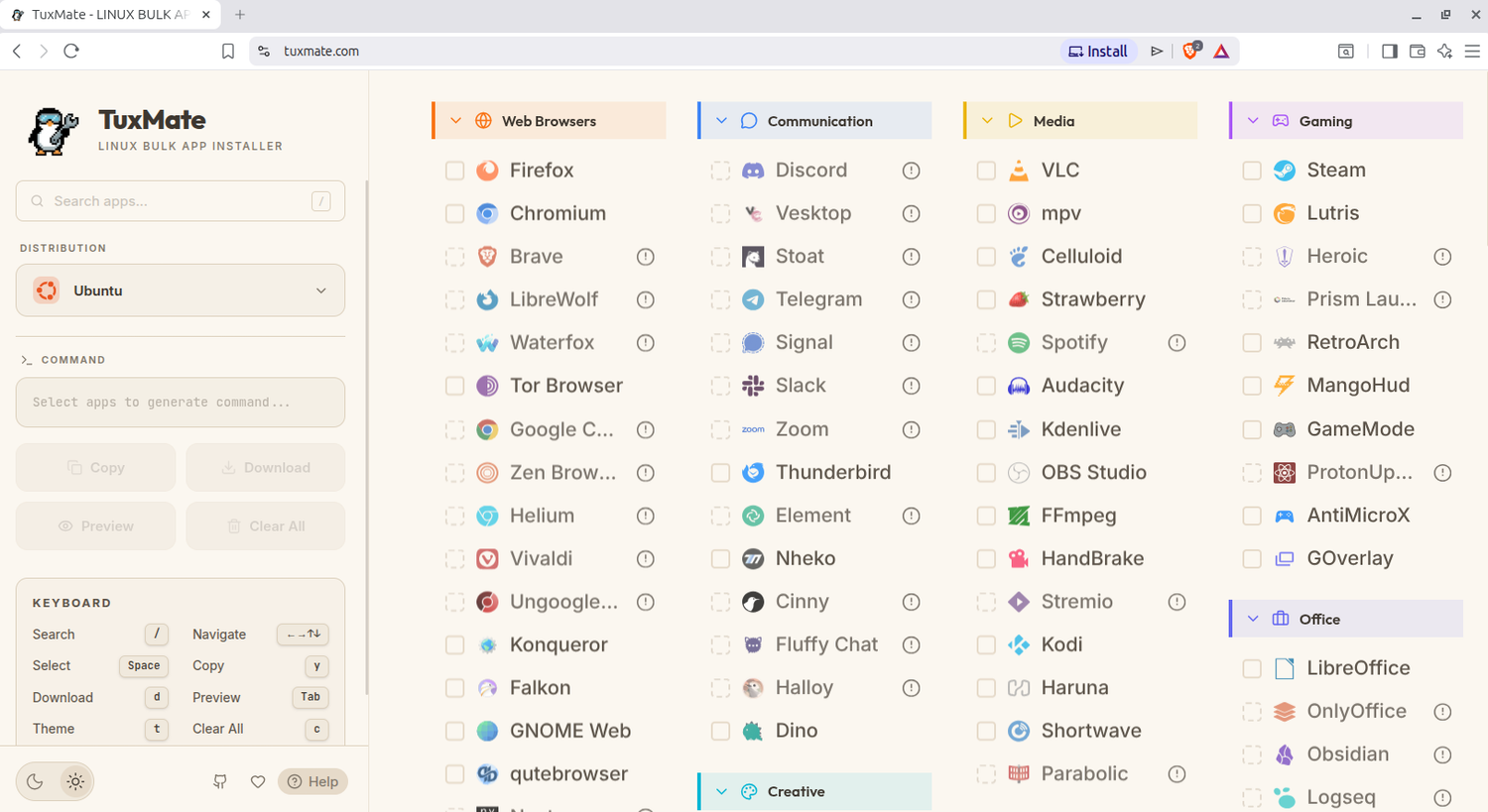1488x812 pixels.
Task: Reload the page in the browser
Action: click(71, 51)
